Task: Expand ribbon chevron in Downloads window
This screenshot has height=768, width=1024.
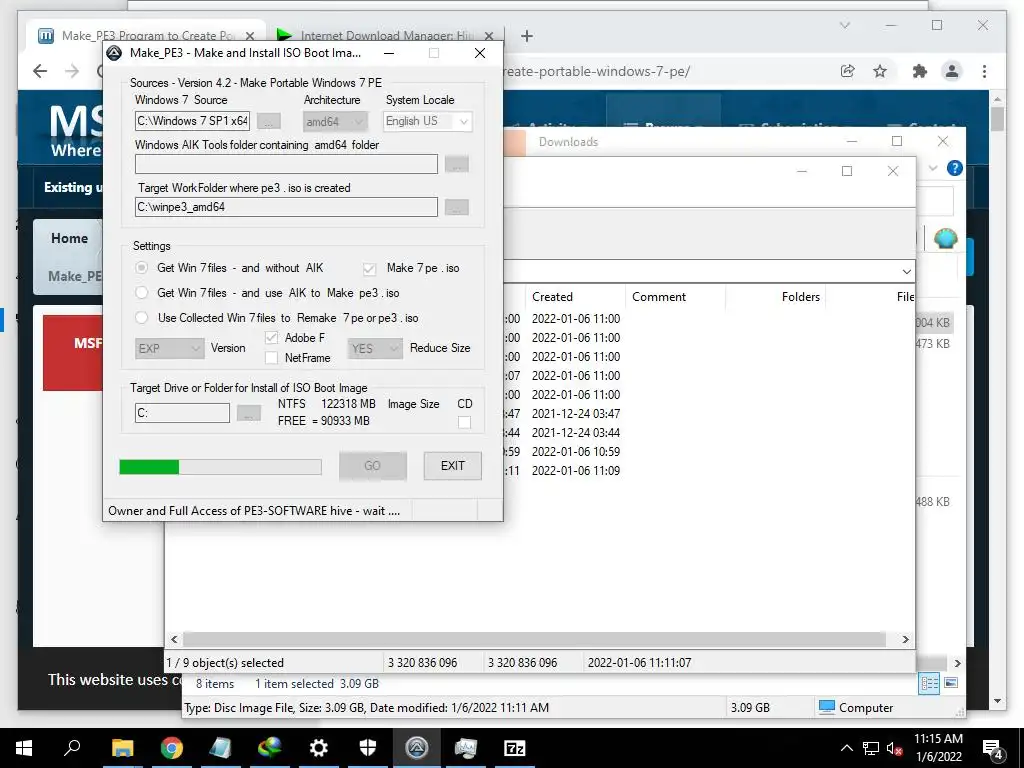Action: 933,168
